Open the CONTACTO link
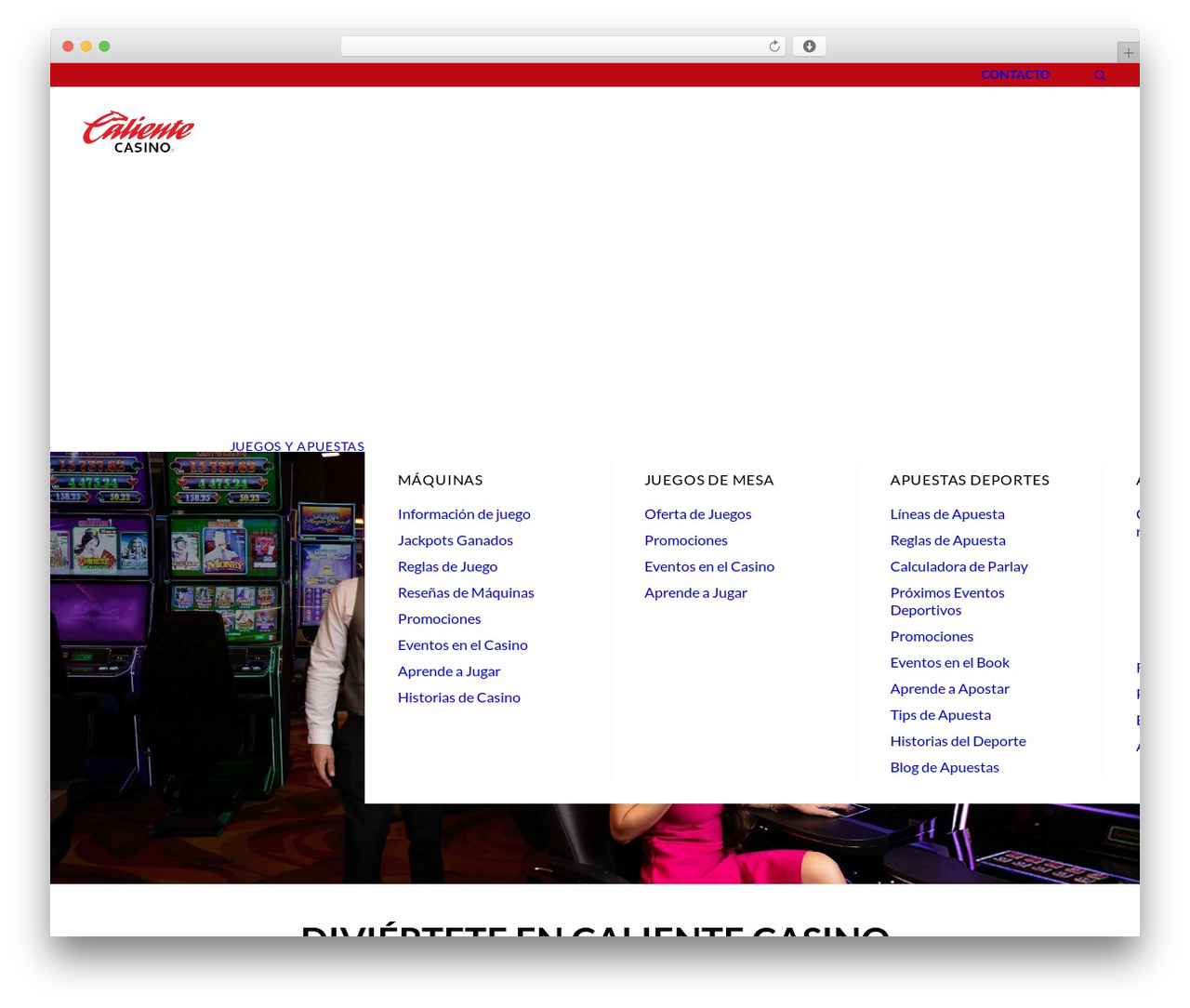Image resolution: width=1190 pixels, height=1008 pixels. click(1015, 74)
